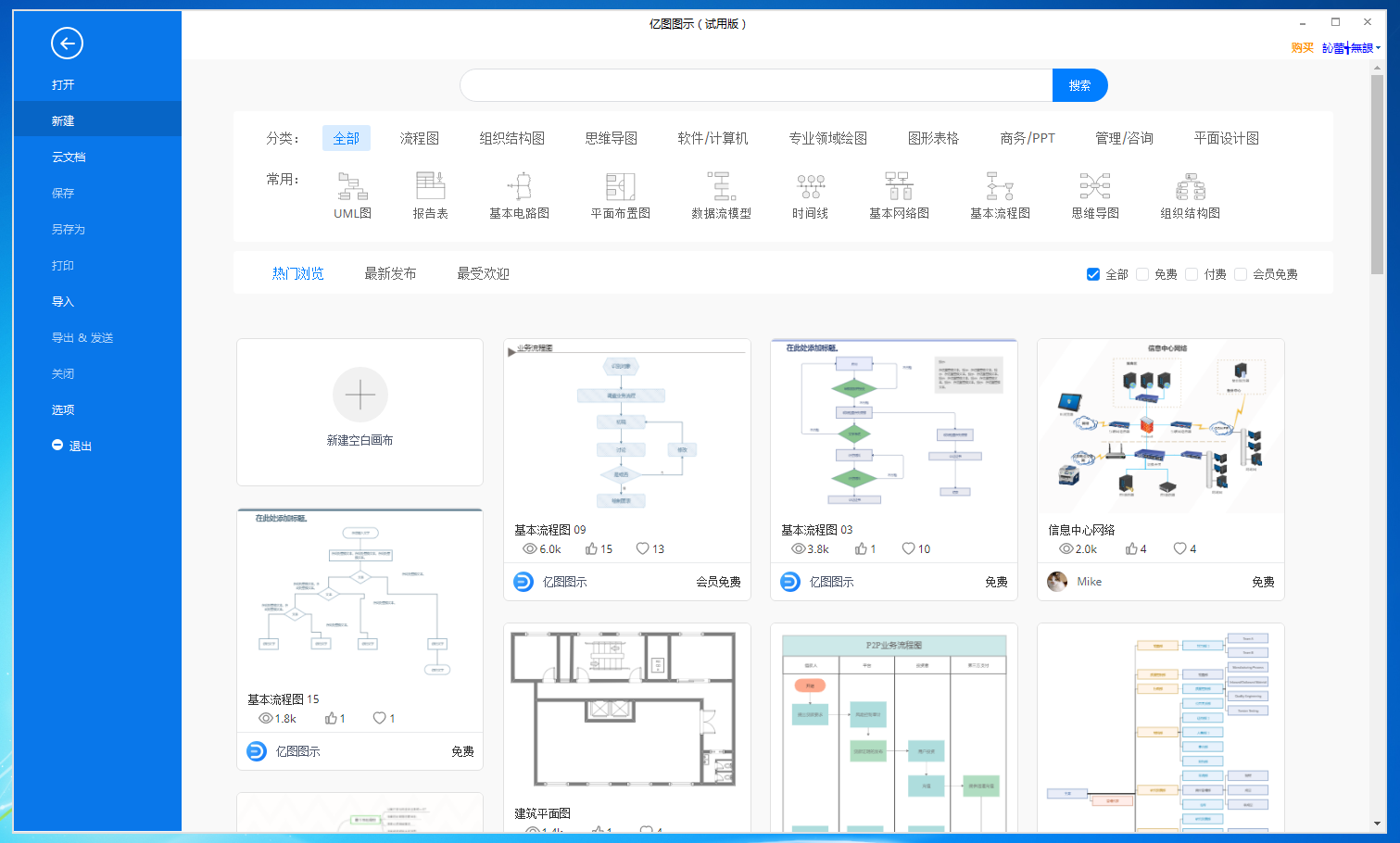Viewport: 1400px width, 843px height.
Task: Open 导出 & 发送 in sidebar
Action: (x=97, y=337)
